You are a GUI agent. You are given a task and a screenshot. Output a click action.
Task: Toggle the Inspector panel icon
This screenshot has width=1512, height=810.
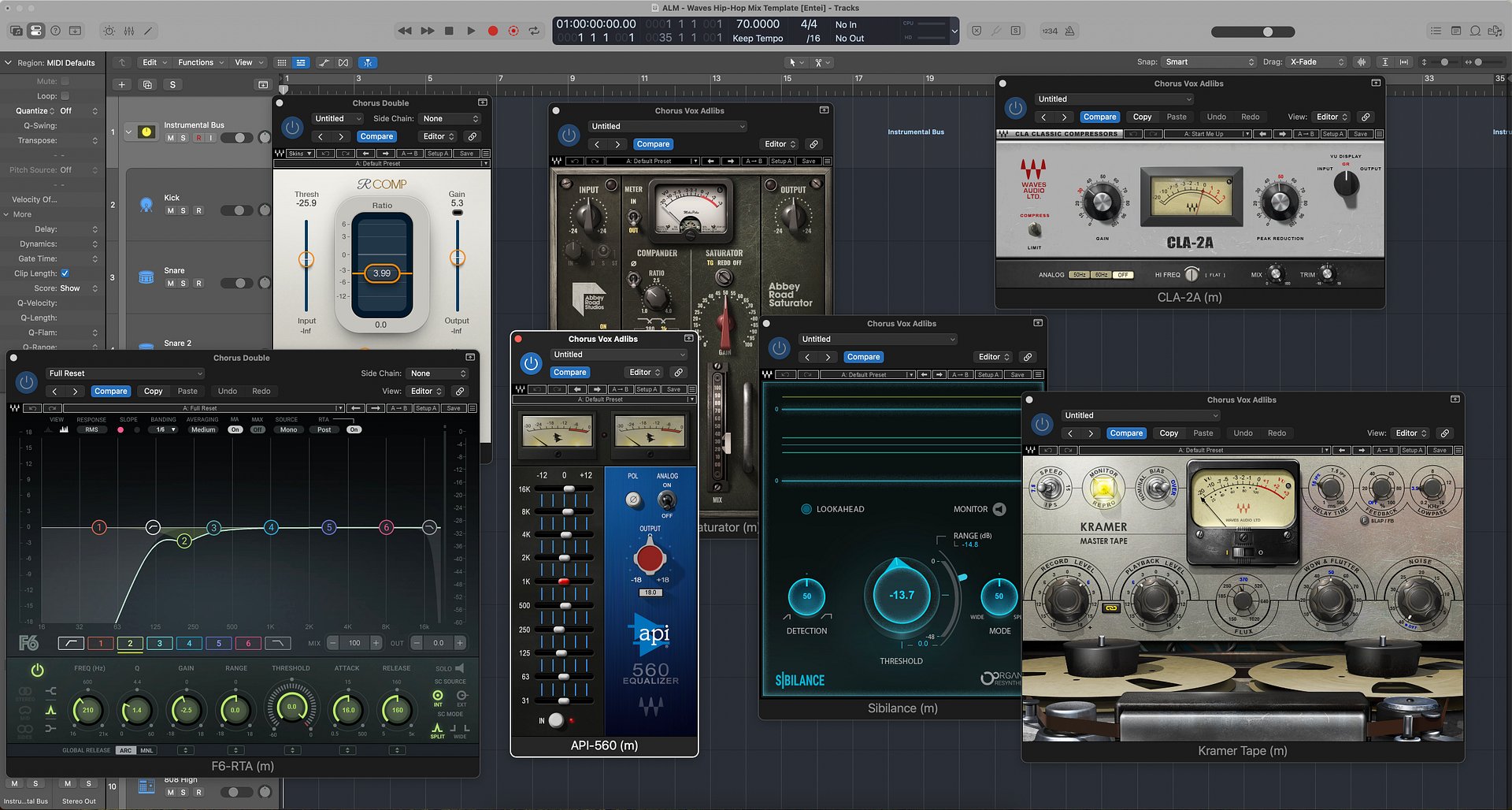tap(35, 31)
